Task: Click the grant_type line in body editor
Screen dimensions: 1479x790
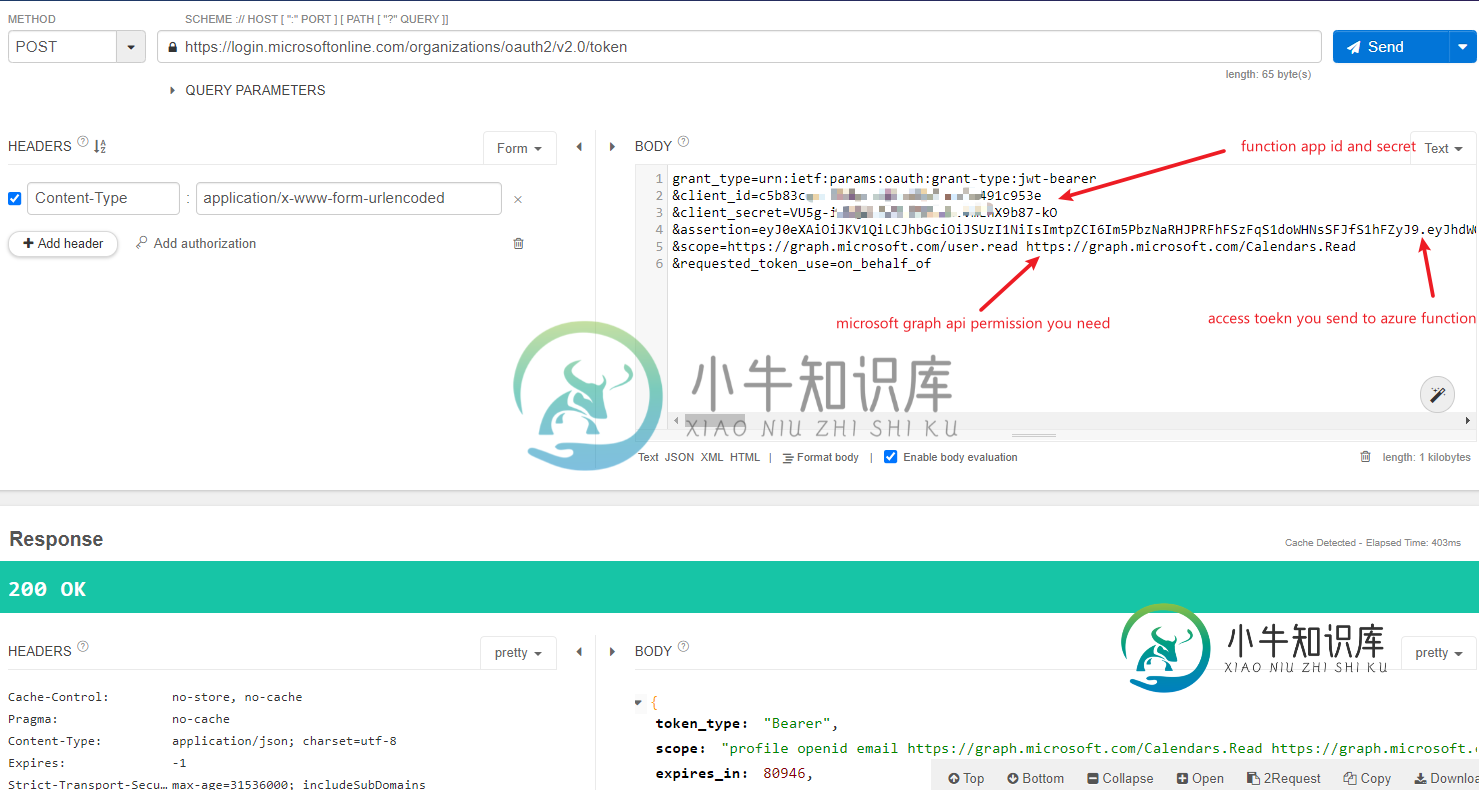Action: [x=884, y=179]
